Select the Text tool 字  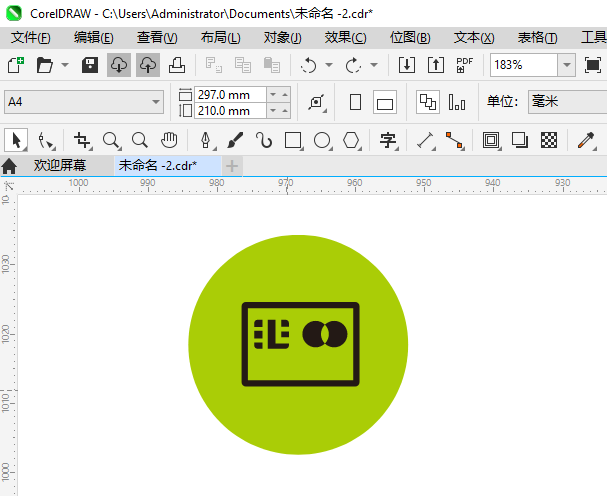point(388,140)
